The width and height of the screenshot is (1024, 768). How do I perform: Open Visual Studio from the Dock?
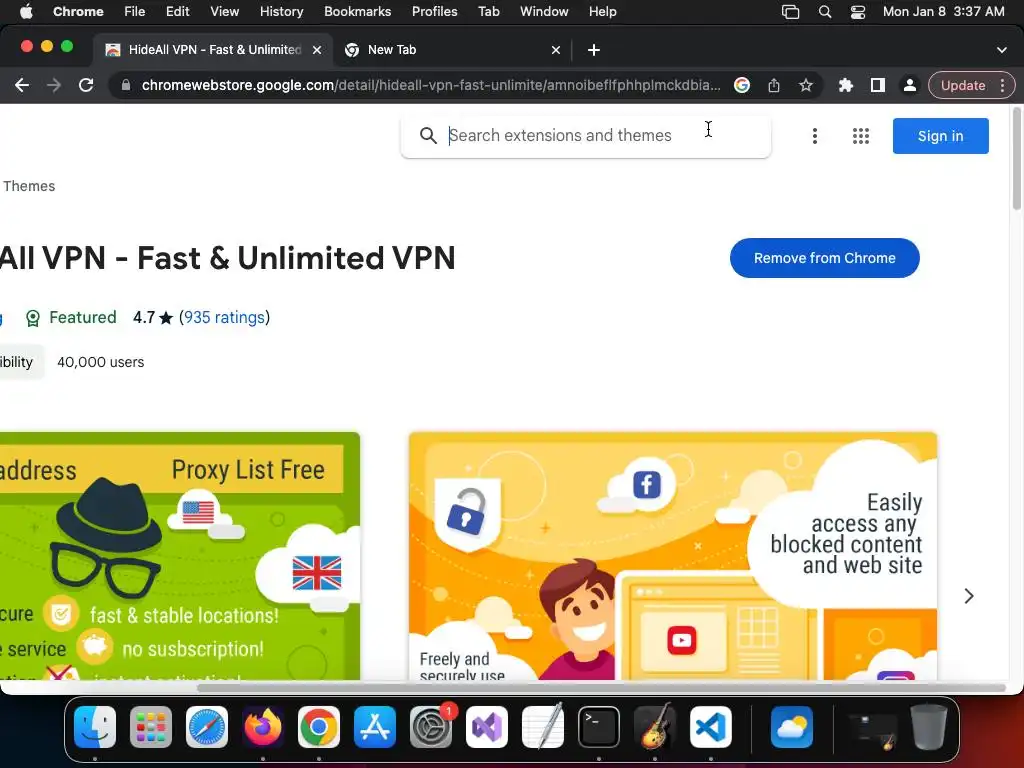(x=487, y=727)
